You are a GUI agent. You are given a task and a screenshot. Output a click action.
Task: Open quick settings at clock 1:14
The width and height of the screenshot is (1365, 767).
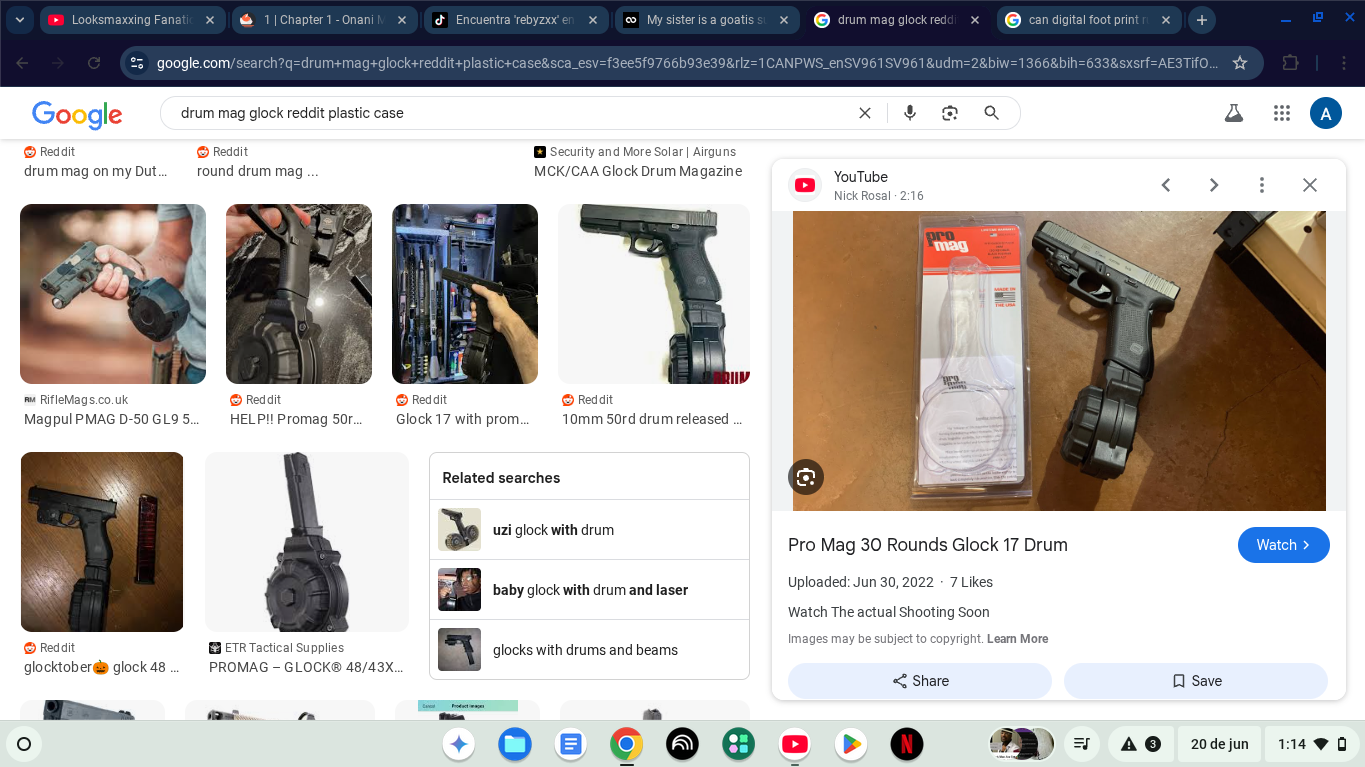pyautogui.click(x=1313, y=744)
